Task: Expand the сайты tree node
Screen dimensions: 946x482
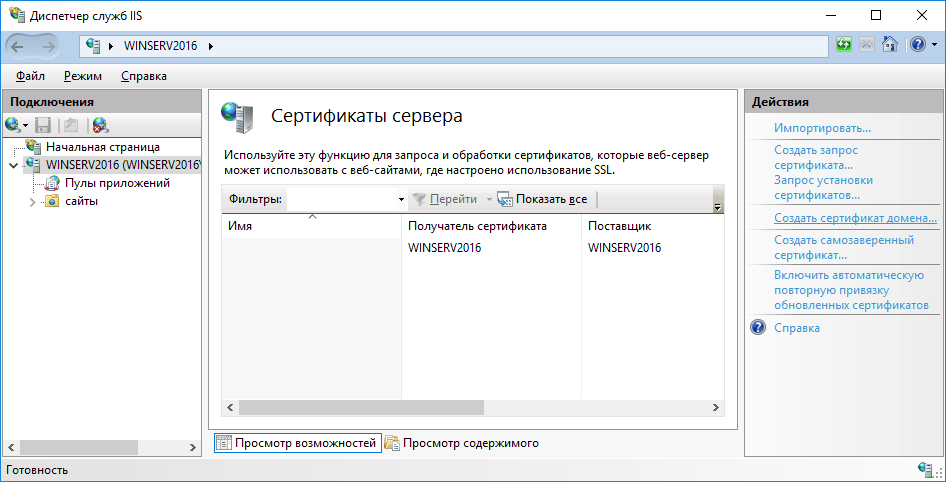Action: point(33,202)
